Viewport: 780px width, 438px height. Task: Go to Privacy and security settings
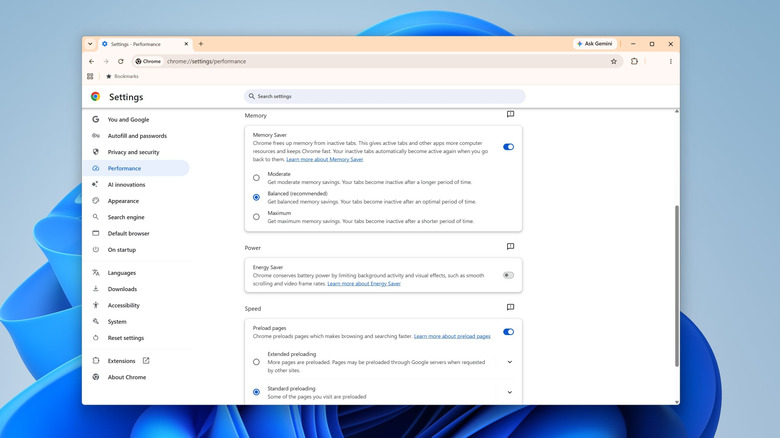tap(136, 152)
